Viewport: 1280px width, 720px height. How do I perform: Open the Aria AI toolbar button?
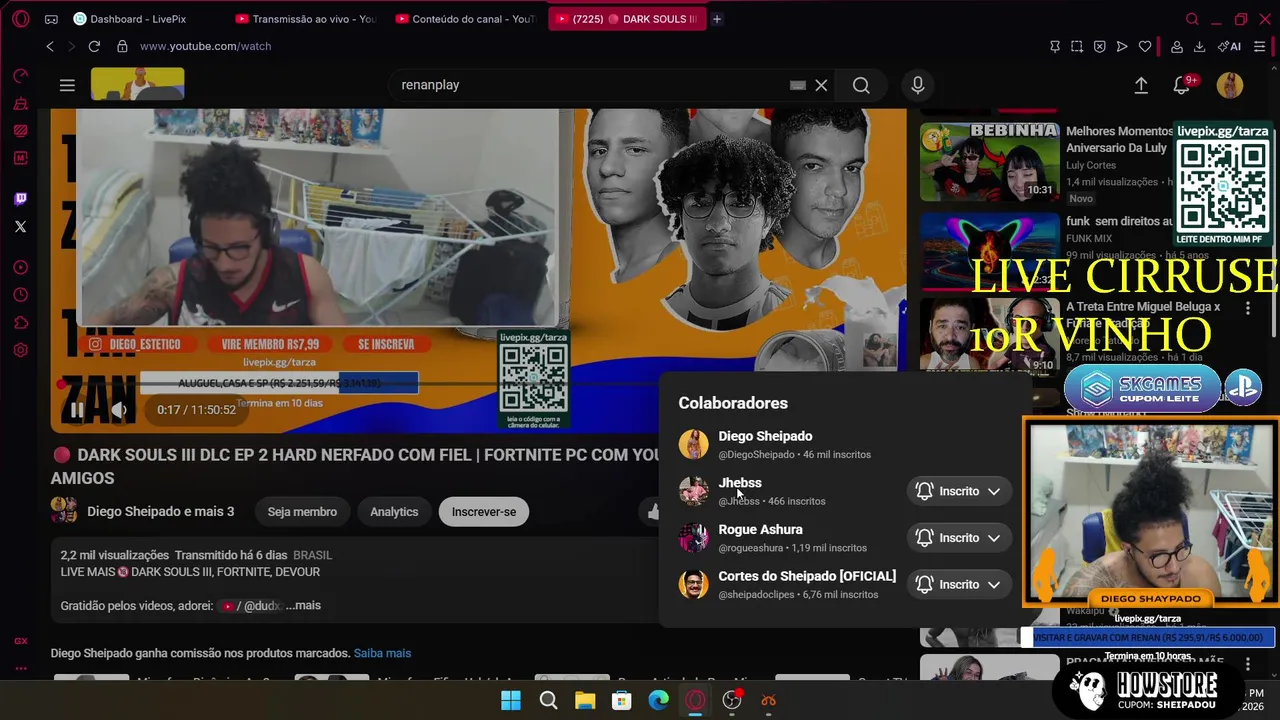pyautogui.click(x=1229, y=46)
